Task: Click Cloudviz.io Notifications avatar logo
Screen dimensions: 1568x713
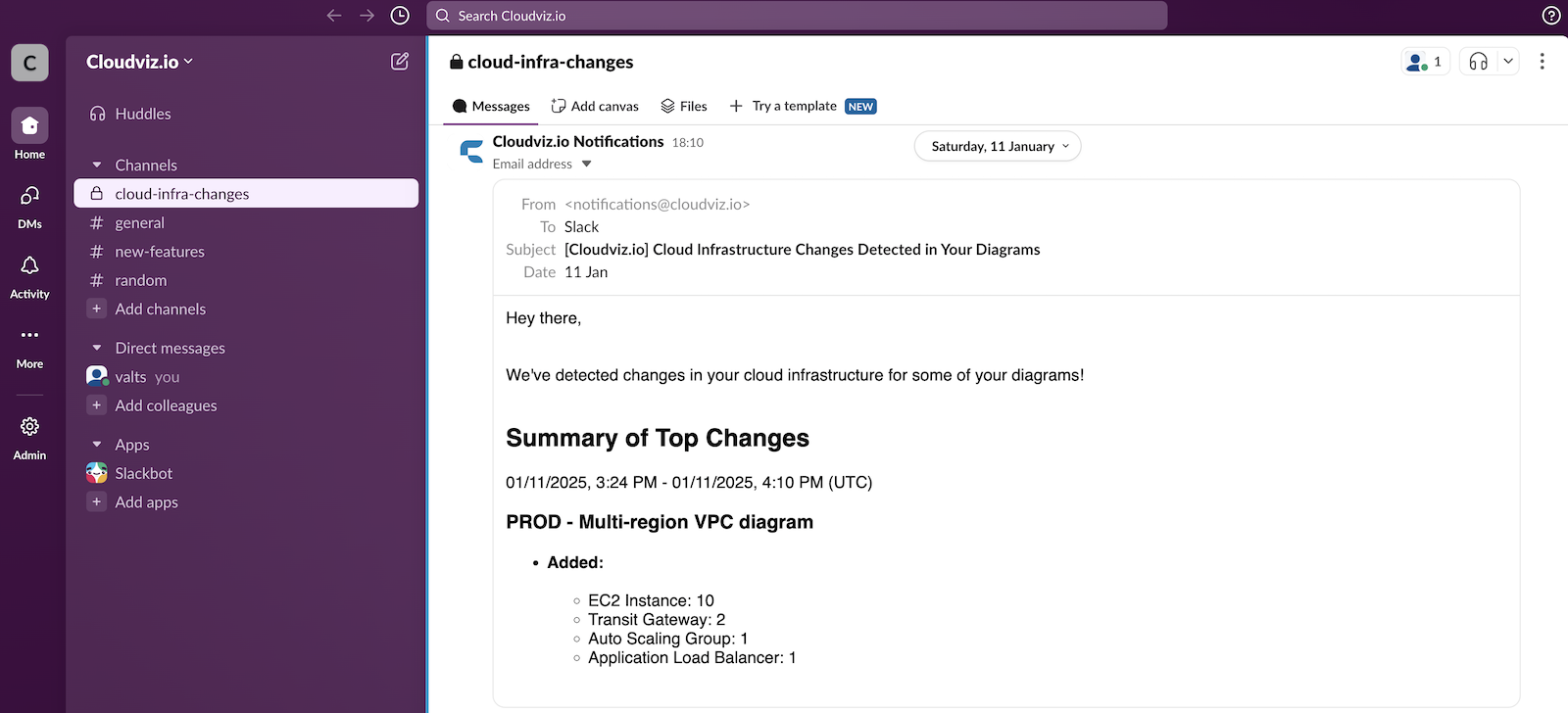Action: click(472, 151)
